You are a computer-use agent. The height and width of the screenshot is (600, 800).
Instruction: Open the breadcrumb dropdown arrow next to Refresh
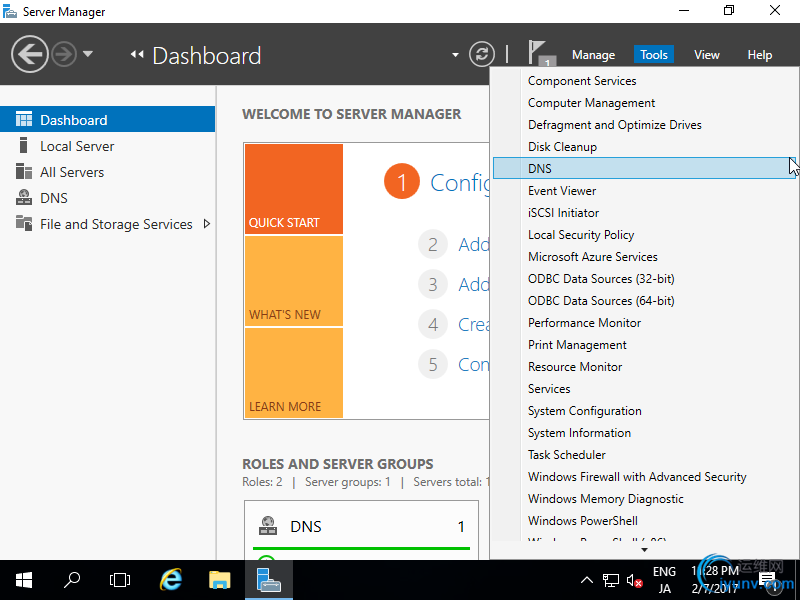point(455,55)
